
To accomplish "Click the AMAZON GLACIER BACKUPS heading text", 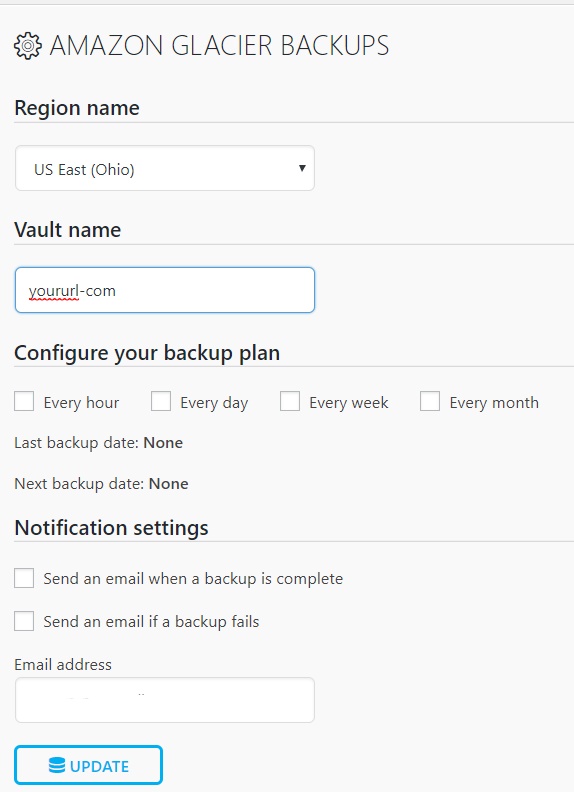I will 219,45.
